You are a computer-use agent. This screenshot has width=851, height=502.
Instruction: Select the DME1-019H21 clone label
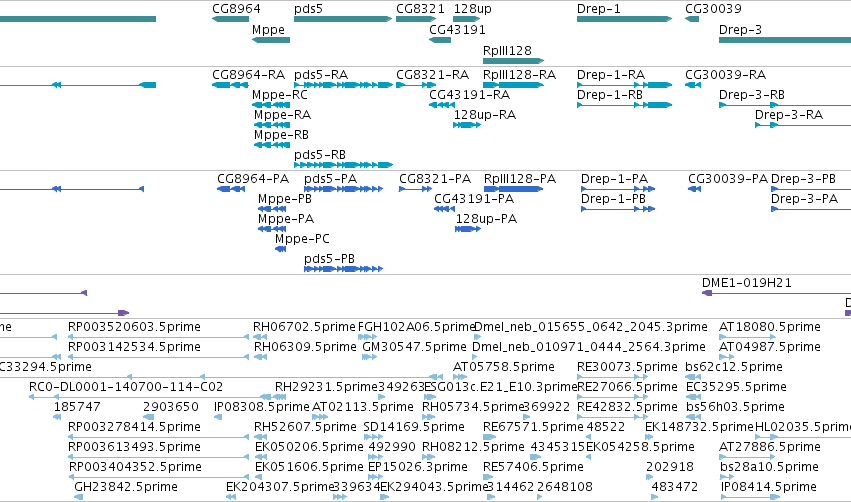(747, 283)
